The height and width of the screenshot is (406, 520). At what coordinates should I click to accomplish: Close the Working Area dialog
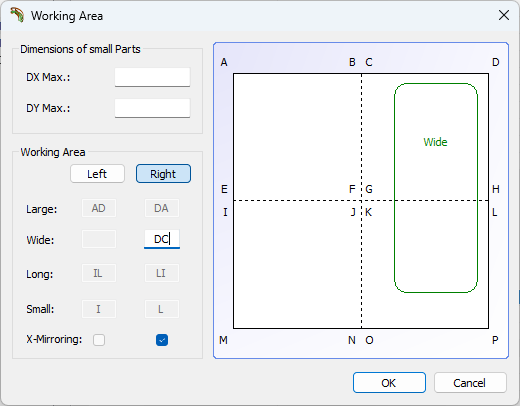tap(504, 15)
